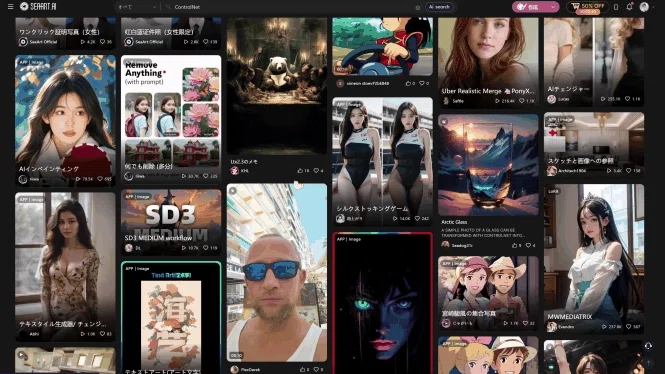The height and width of the screenshot is (374, 665).
Task: Open the SeaArt Official author link on 紅白証件照
Action: tap(144, 42)
